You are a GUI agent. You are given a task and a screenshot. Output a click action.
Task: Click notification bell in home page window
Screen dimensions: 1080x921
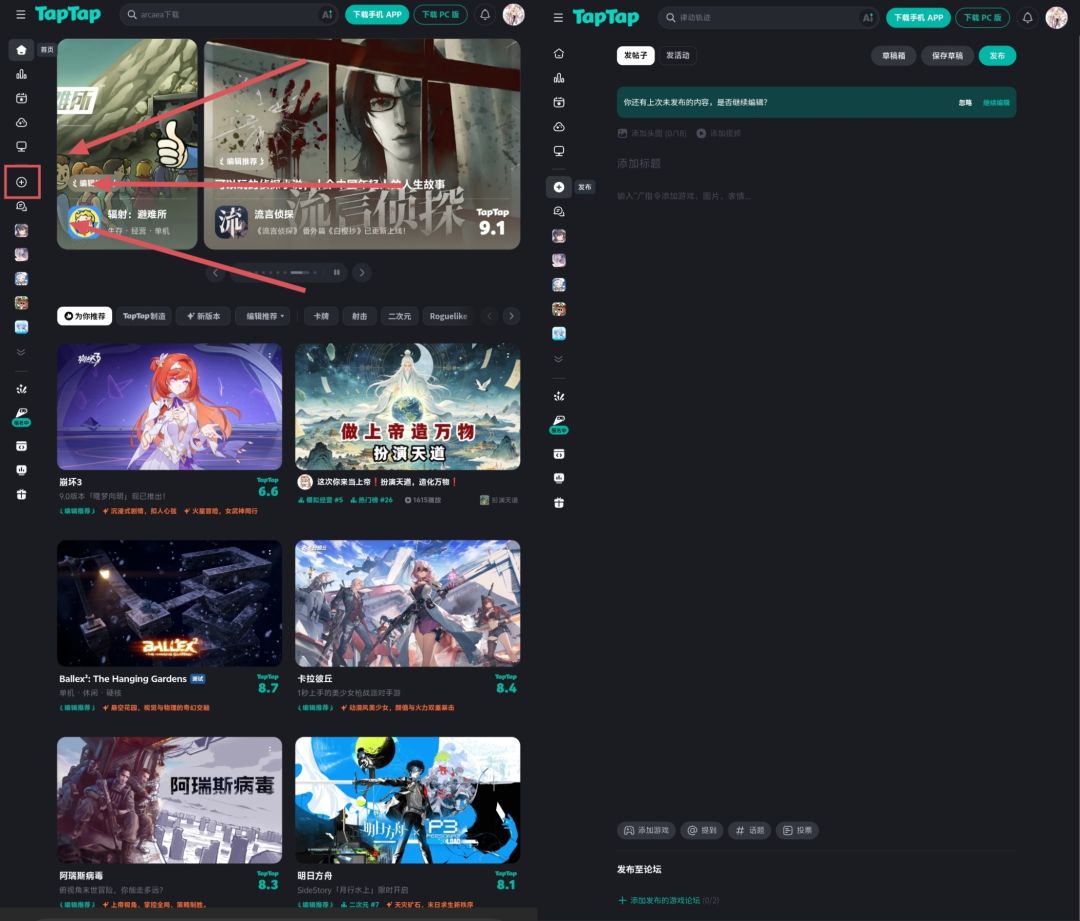[x=485, y=14]
